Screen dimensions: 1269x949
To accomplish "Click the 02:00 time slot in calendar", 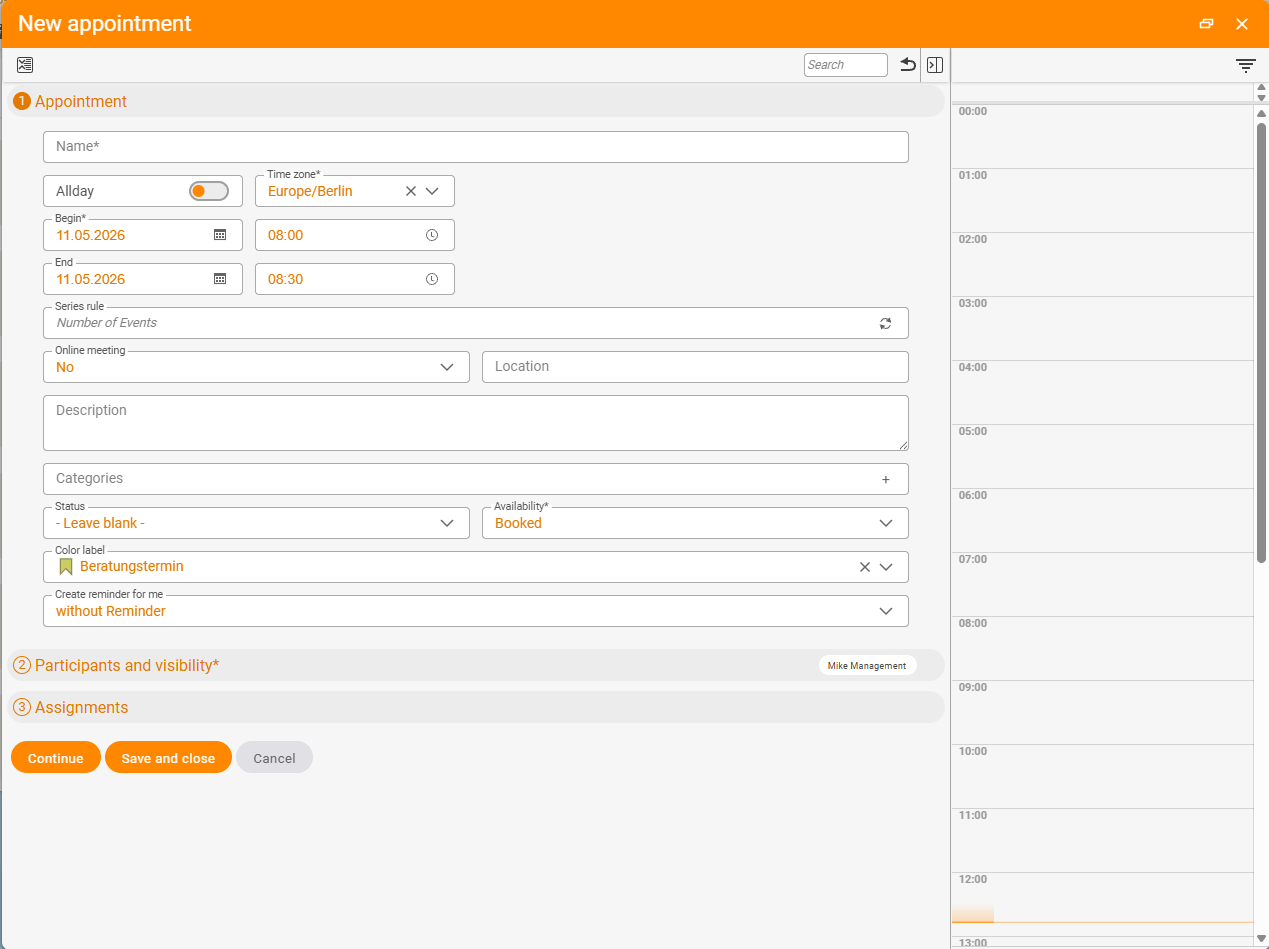I will click(1102, 264).
